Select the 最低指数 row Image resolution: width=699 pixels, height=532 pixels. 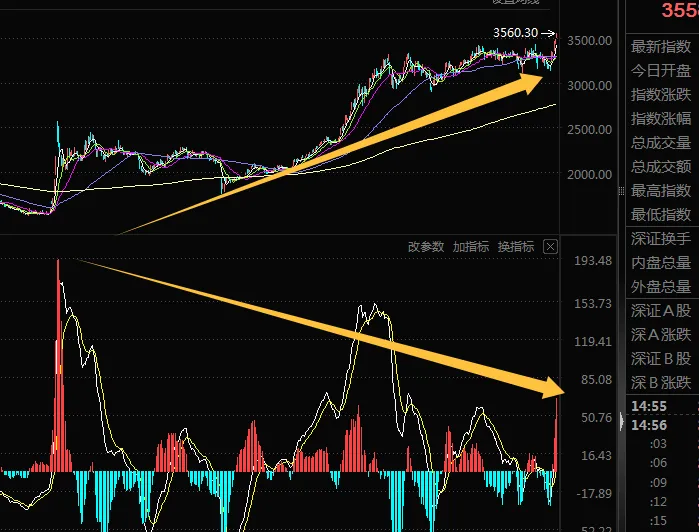pos(662,215)
